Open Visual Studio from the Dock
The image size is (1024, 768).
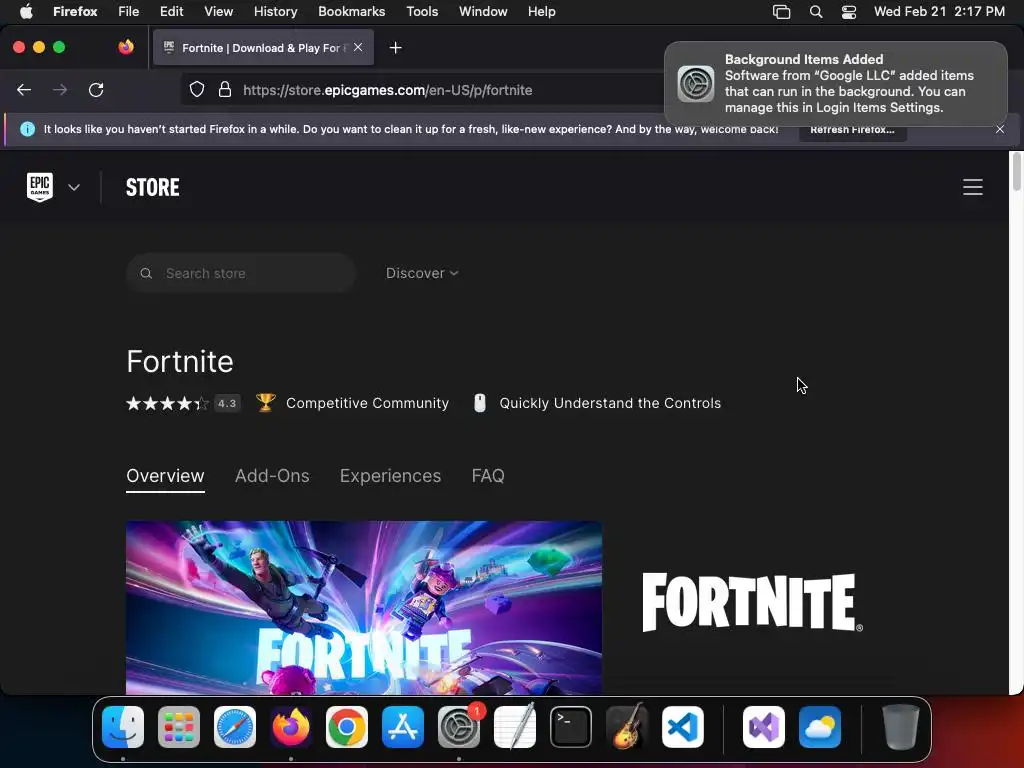click(763, 727)
